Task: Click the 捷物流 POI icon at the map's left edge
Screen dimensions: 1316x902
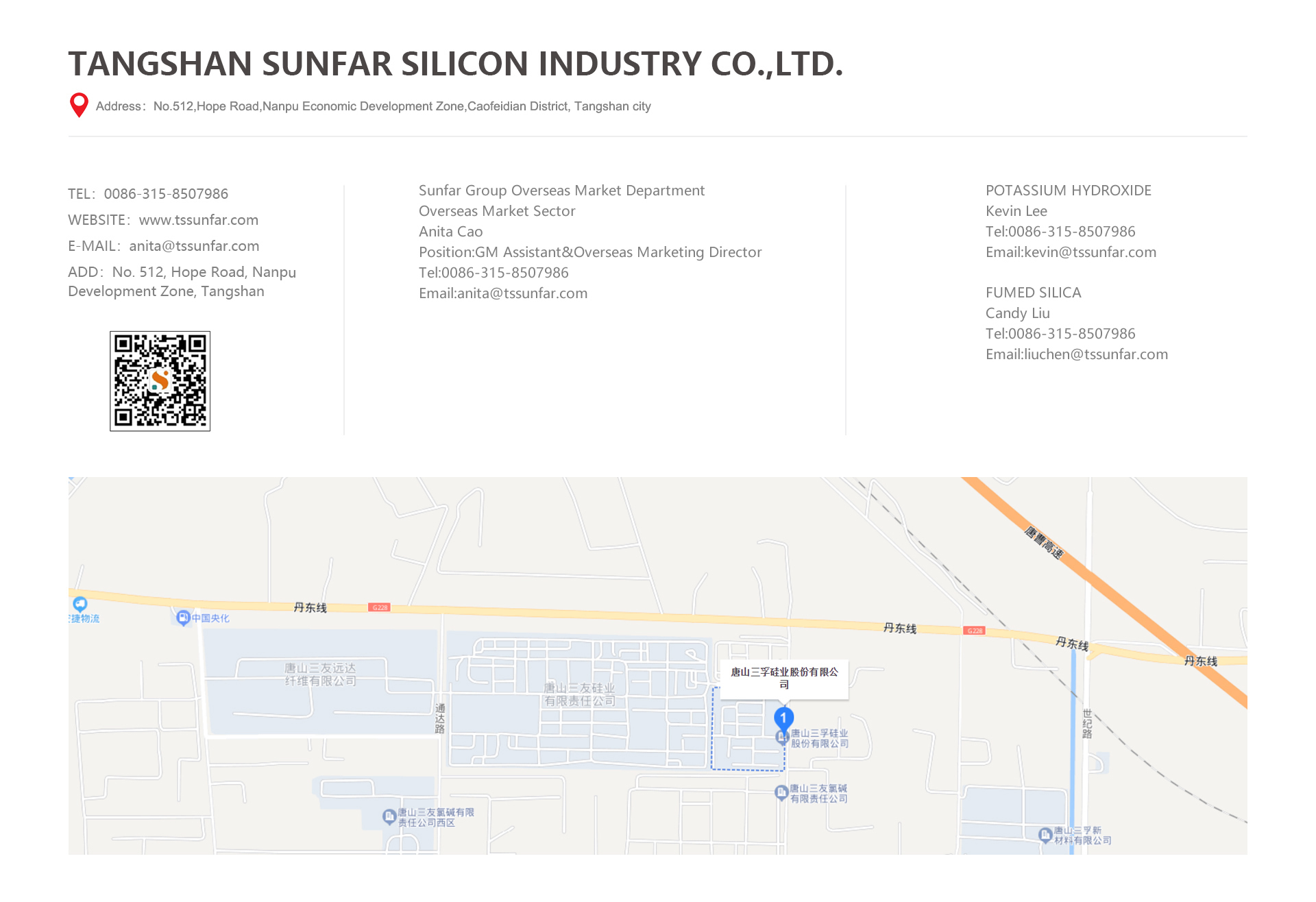Action: coord(80,604)
